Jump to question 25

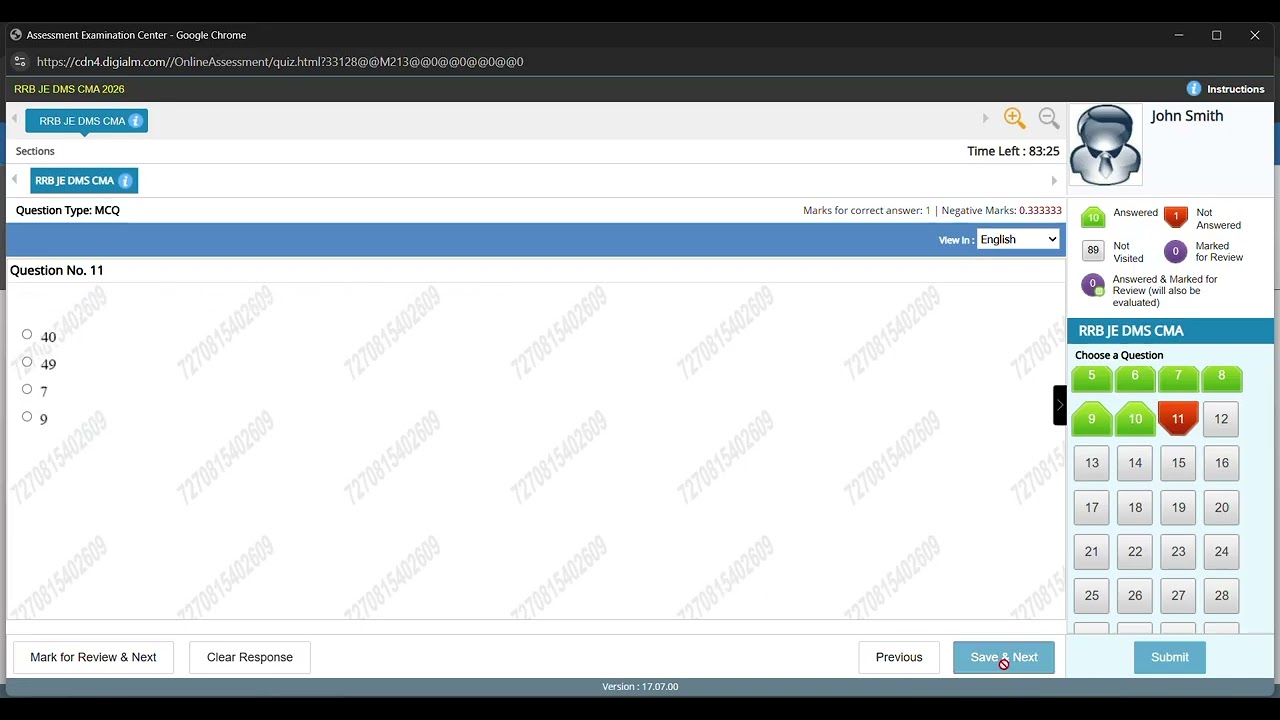pyautogui.click(x=1092, y=595)
